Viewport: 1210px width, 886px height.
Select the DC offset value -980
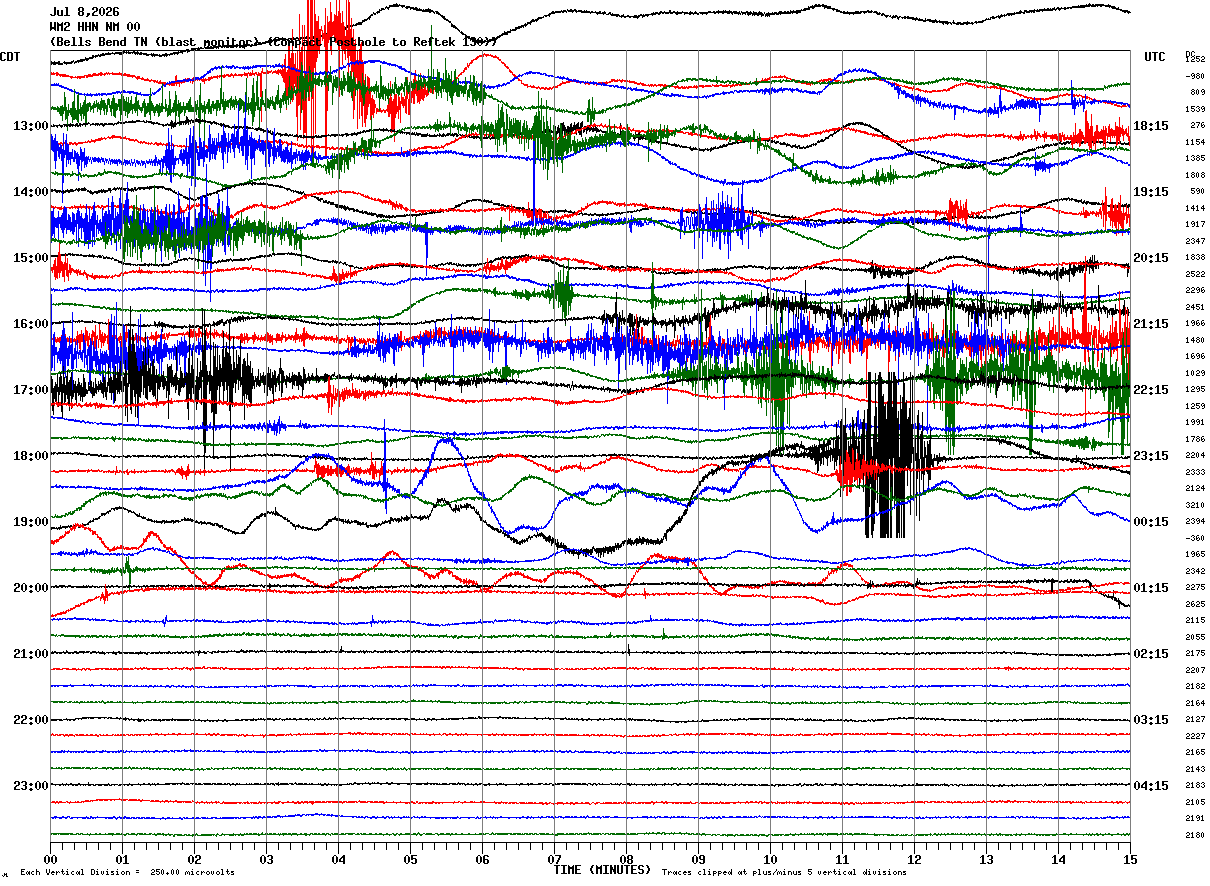click(1195, 76)
